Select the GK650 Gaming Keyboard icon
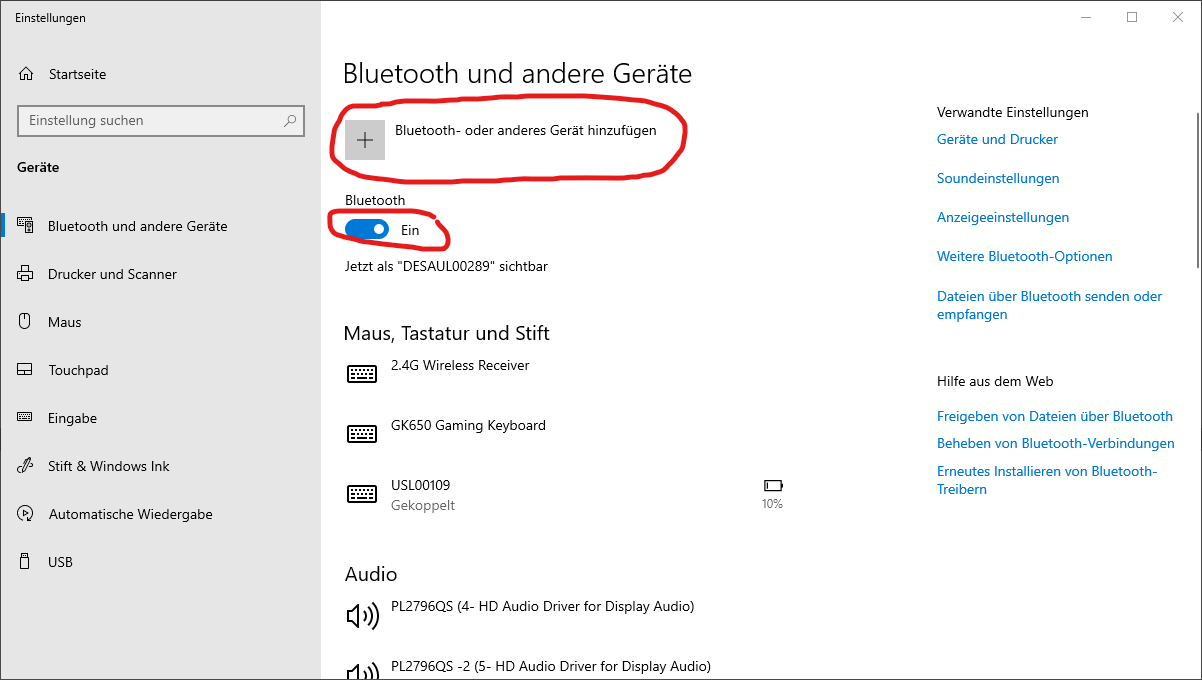The width and height of the screenshot is (1202, 680). pyautogui.click(x=362, y=434)
